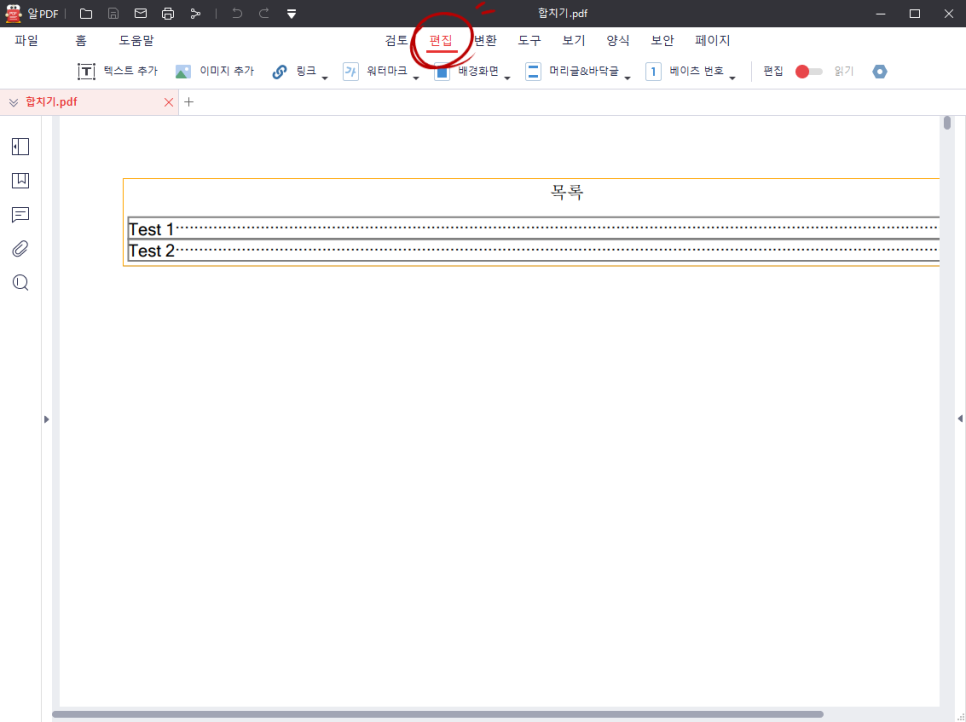This screenshot has width=966, height=722.
Task: Open a file with the folder icon
Action: [86, 14]
